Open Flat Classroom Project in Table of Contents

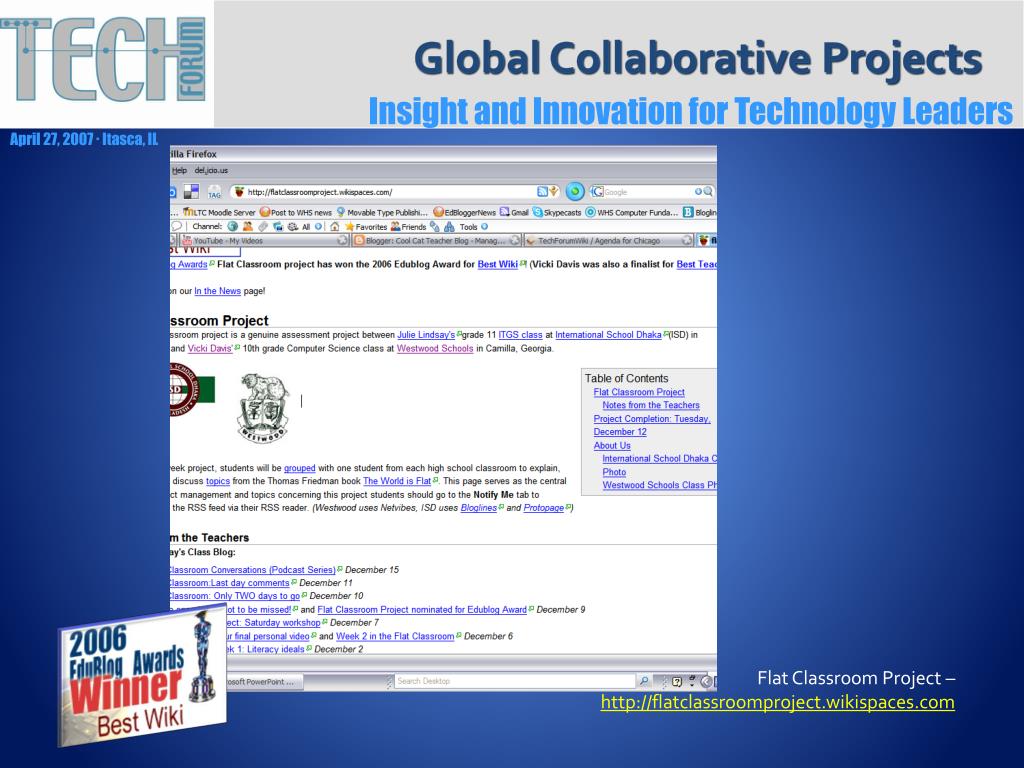[x=639, y=392]
